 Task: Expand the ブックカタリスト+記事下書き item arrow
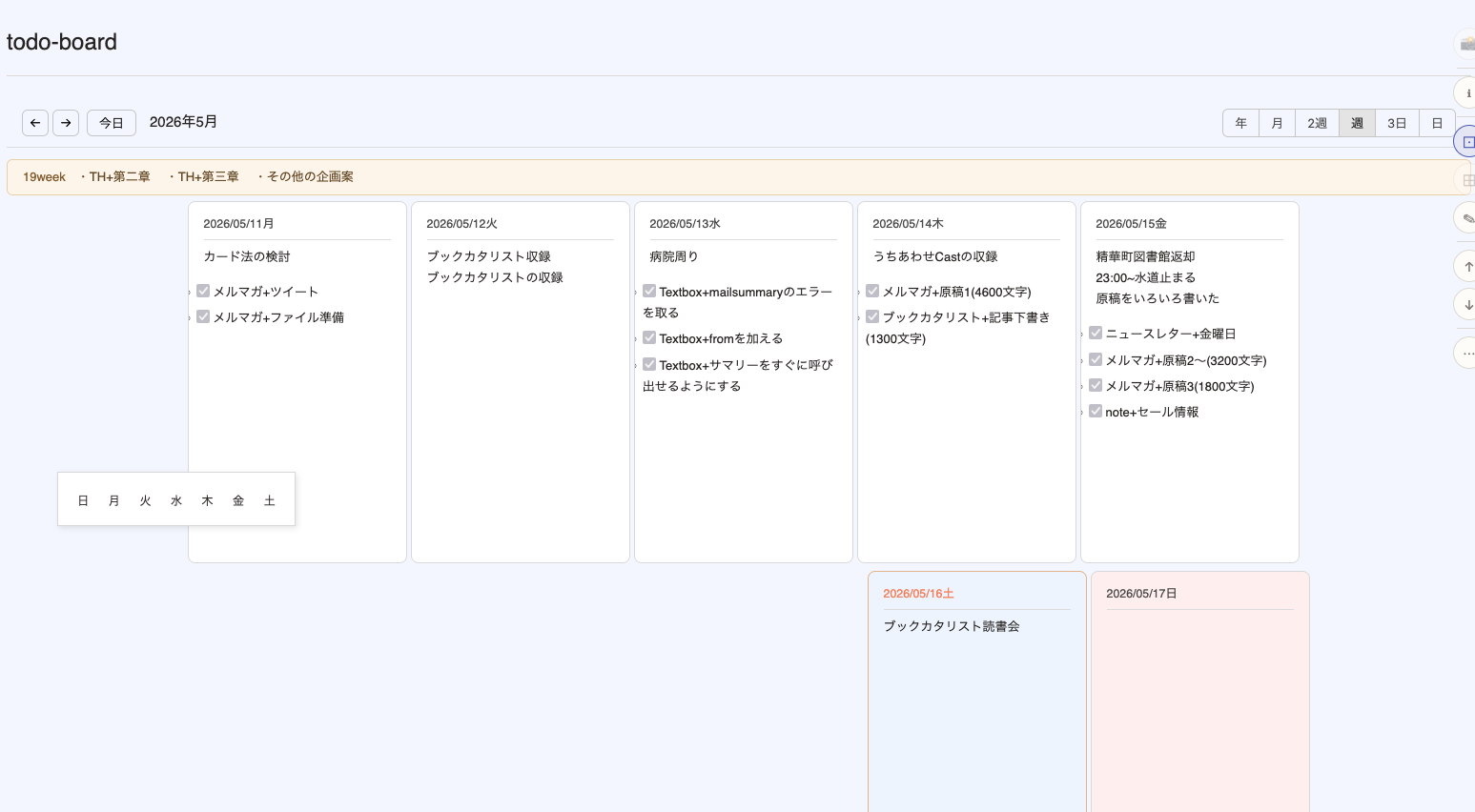859,318
